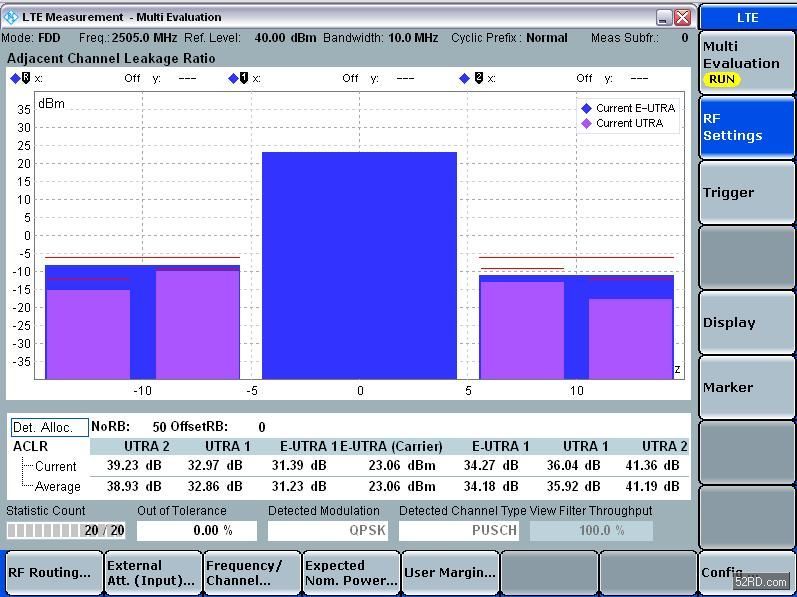Open Frequency/Channel settings

coord(250,573)
